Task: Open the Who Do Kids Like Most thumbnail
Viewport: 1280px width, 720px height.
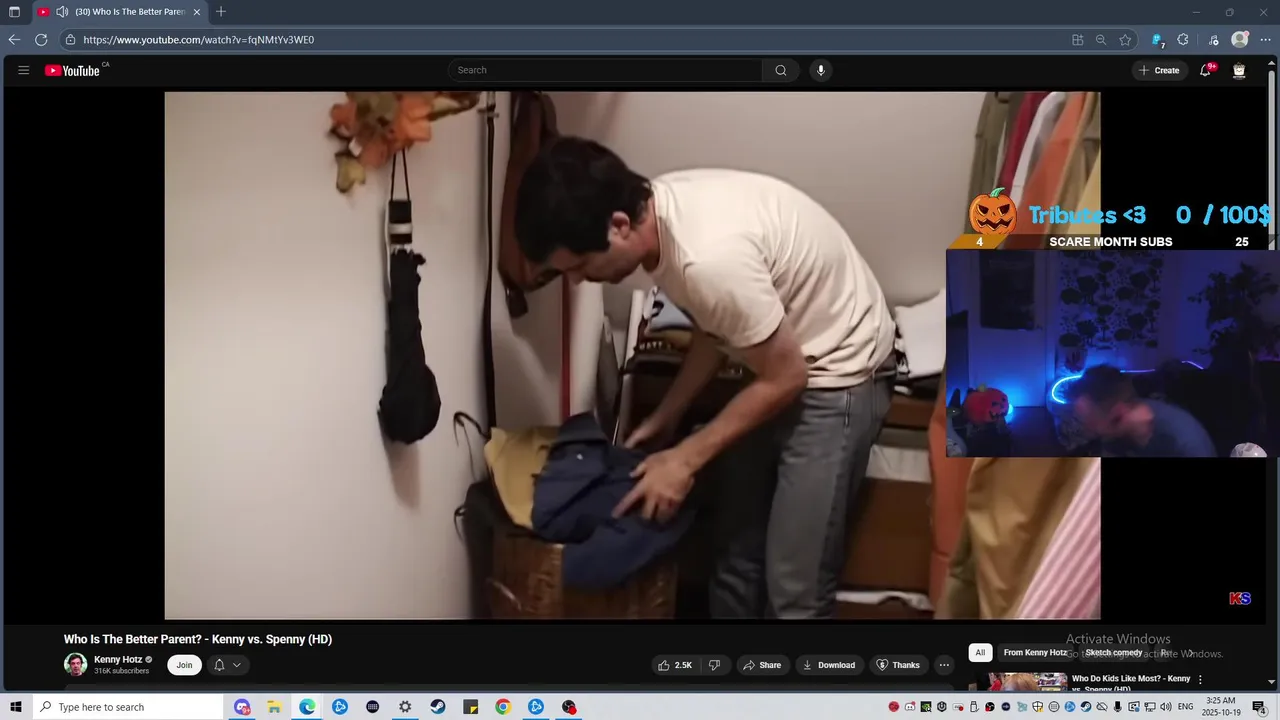Action: point(1017,682)
